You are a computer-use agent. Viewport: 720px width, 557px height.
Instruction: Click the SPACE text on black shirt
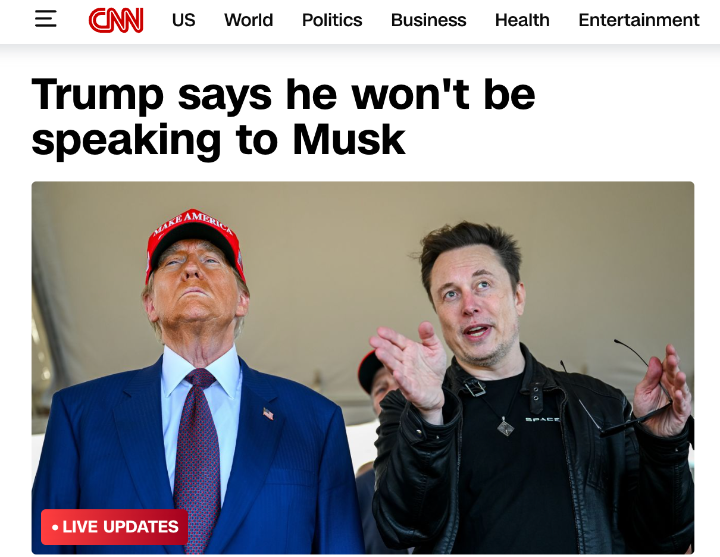pyautogui.click(x=542, y=419)
